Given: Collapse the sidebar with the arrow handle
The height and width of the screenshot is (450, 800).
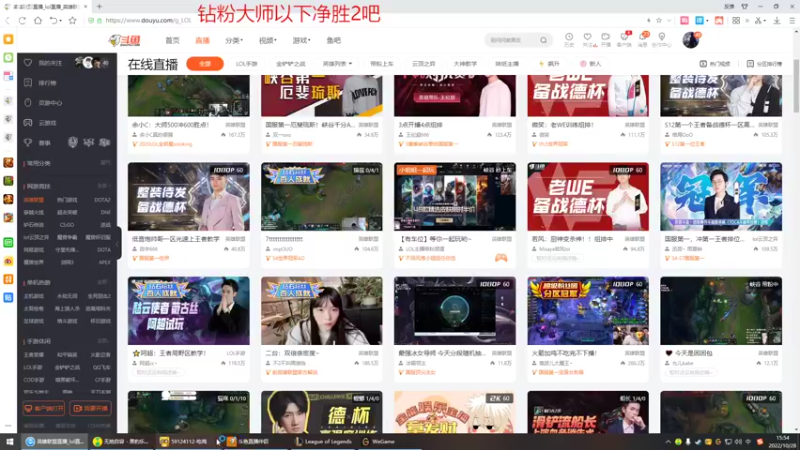Looking at the screenshot, I should coord(118,243).
